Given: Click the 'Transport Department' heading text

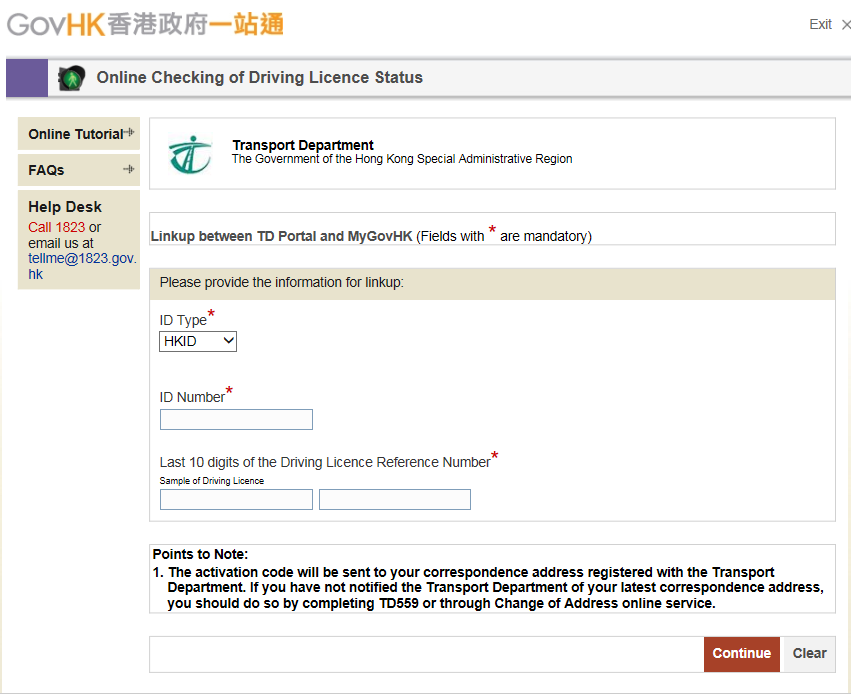Looking at the screenshot, I should [x=303, y=145].
